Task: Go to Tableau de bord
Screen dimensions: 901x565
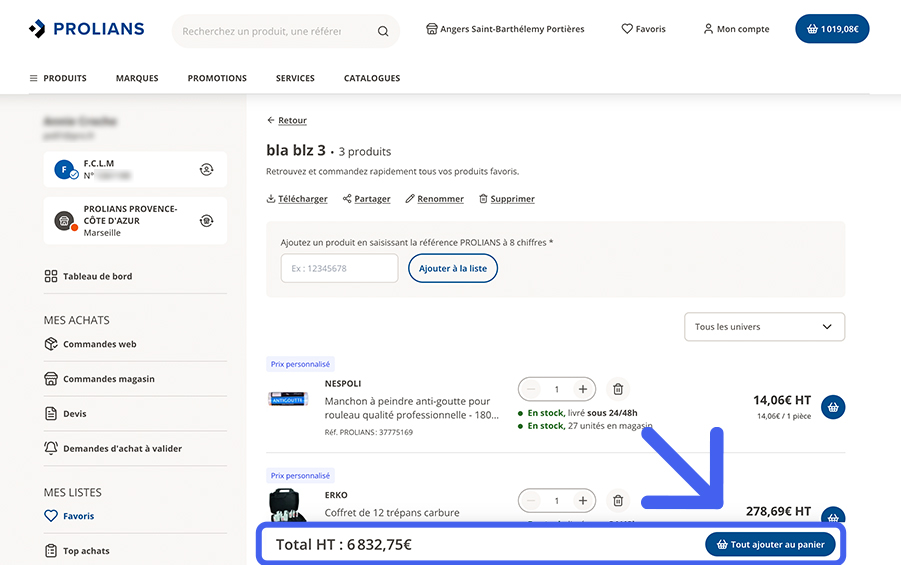Action: 88,276
